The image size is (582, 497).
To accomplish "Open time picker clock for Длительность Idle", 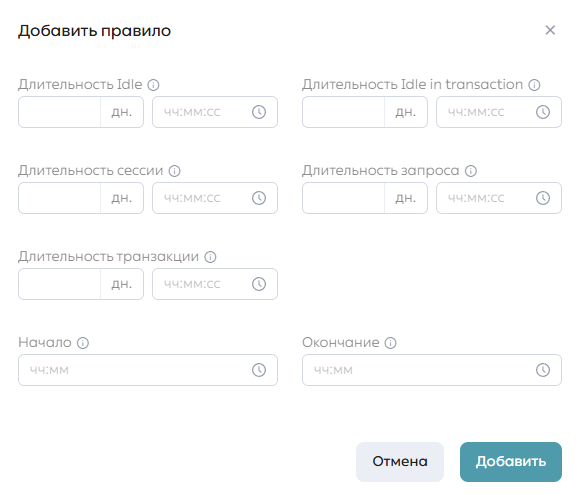I will click(x=259, y=112).
